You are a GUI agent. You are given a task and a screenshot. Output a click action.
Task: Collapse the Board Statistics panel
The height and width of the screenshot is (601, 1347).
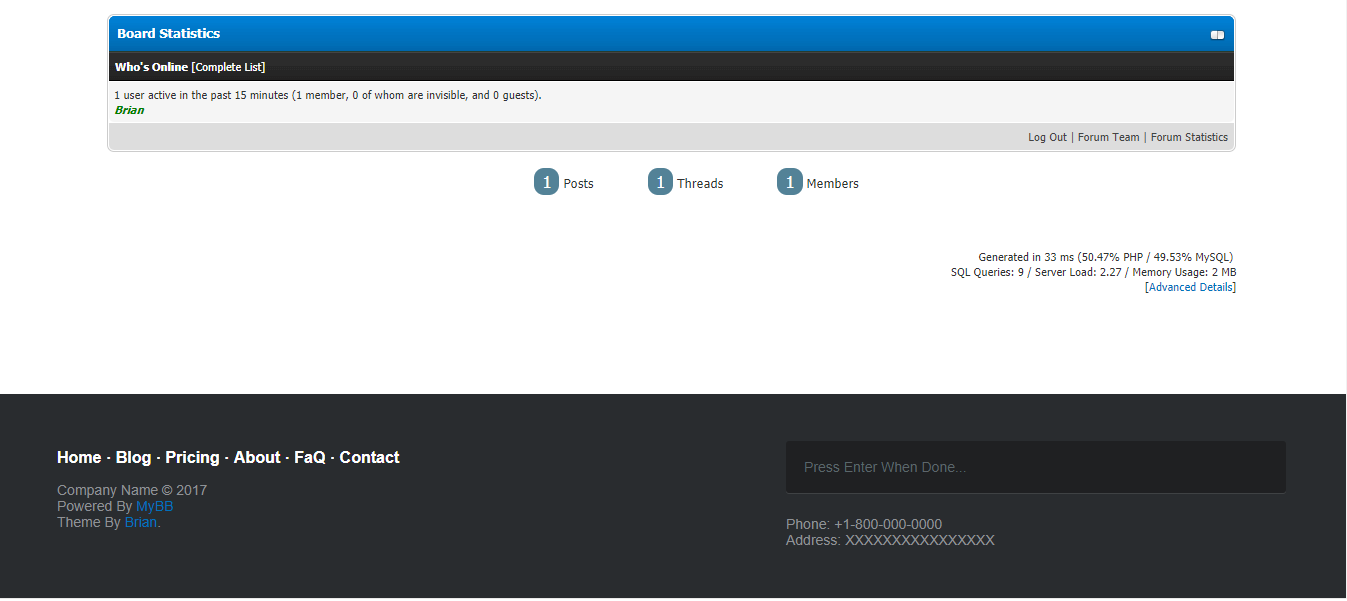[x=1217, y=35]
